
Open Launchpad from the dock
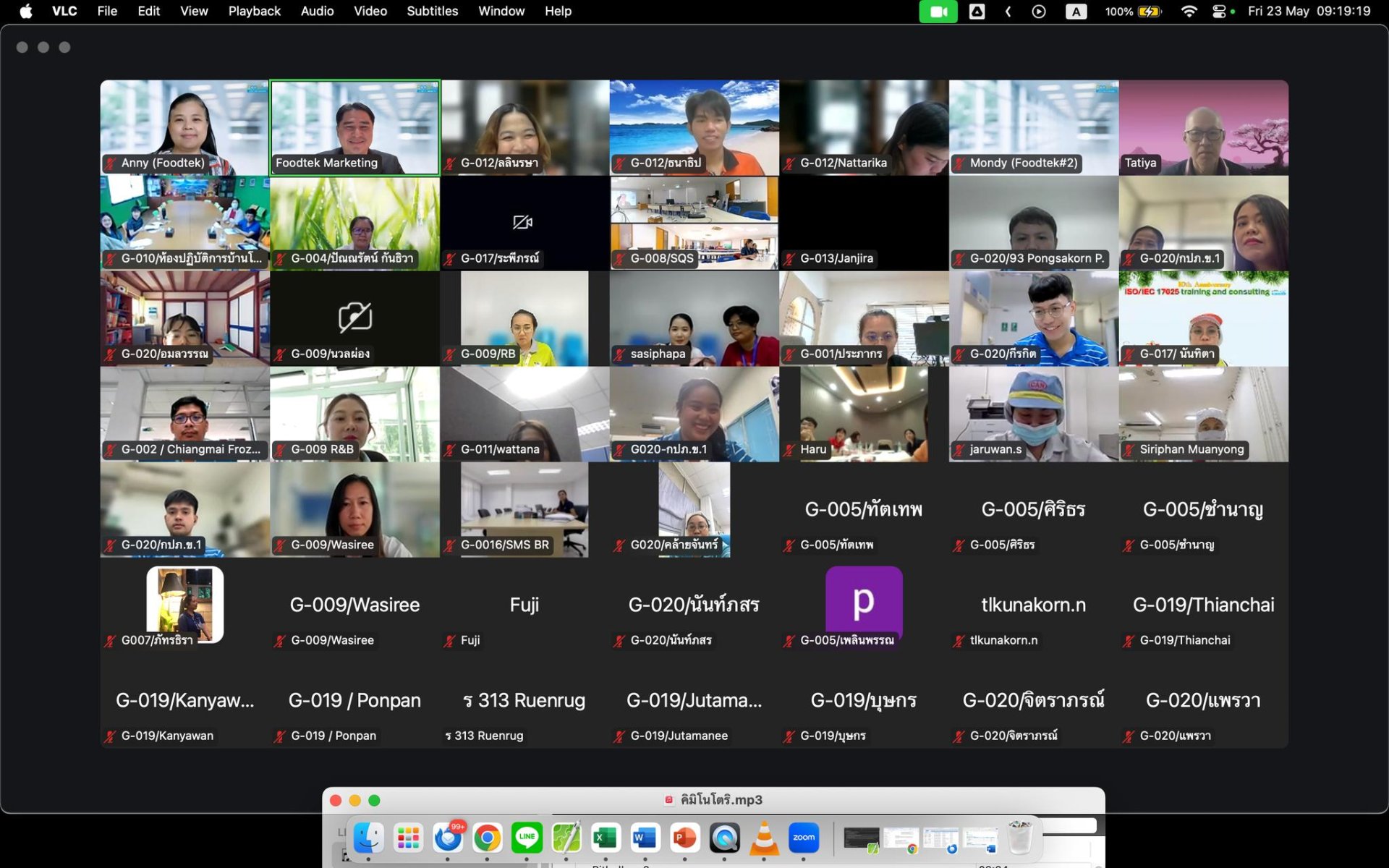pyautogui.click(x=408, y=838)
